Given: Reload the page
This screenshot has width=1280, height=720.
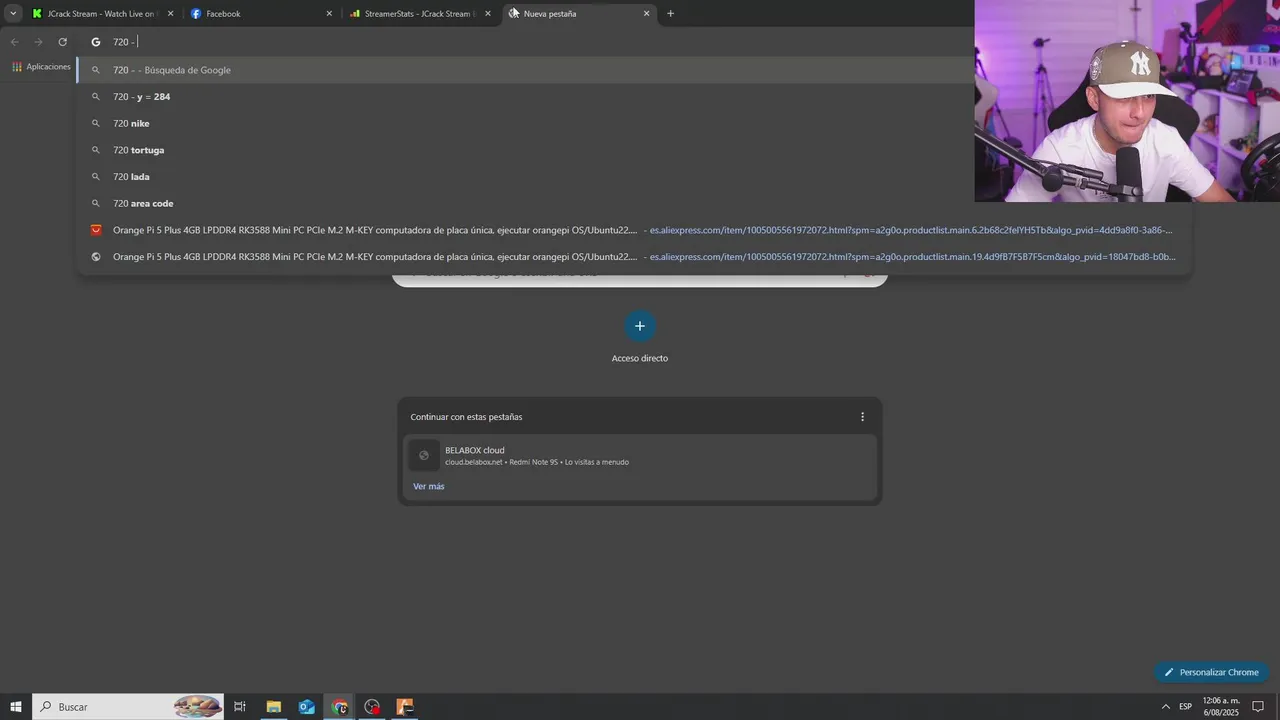Looking at the screenshot, I should 62,42.
